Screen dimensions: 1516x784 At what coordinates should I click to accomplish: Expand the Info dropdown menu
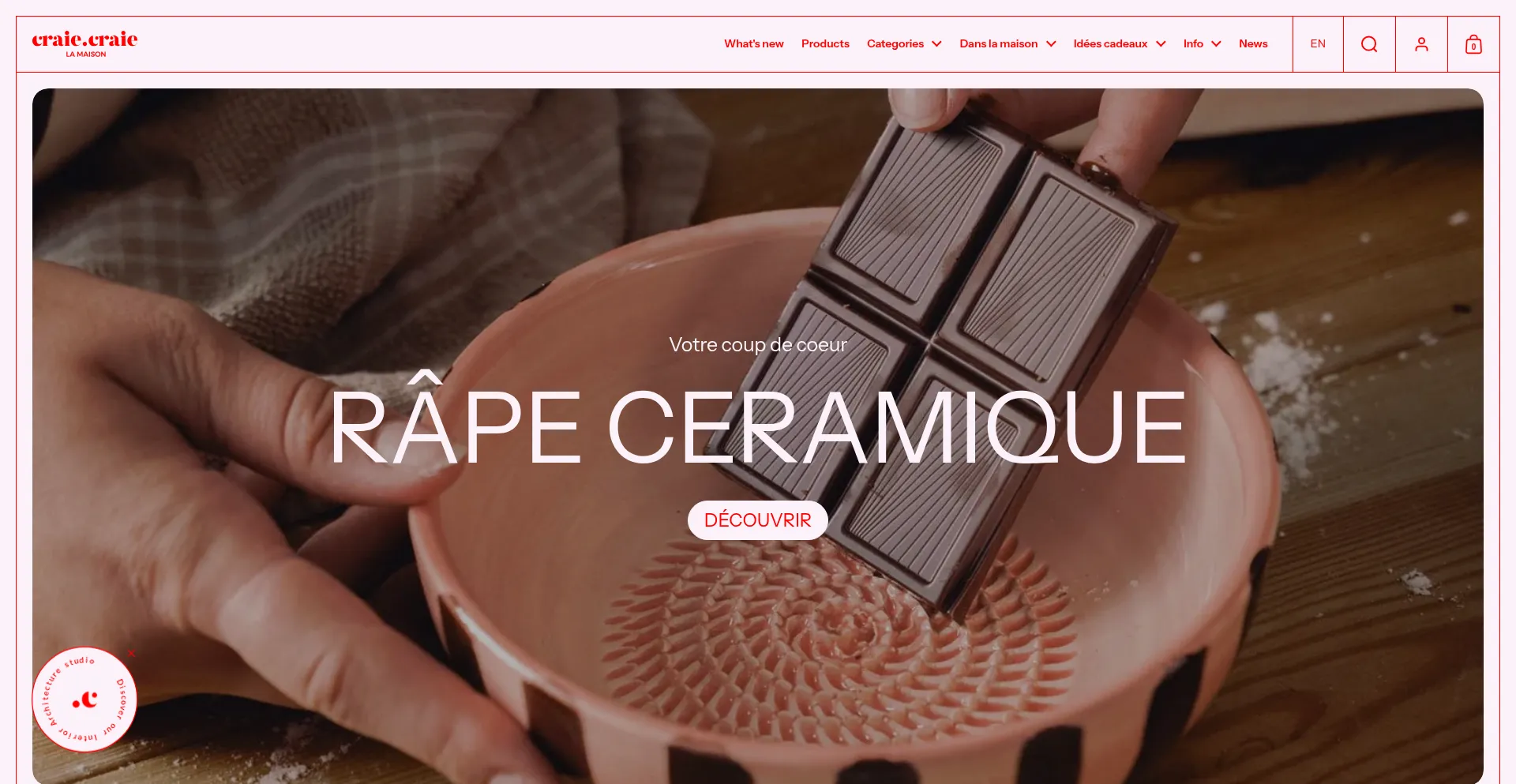pyautogui.click(x=1202, y=44)
